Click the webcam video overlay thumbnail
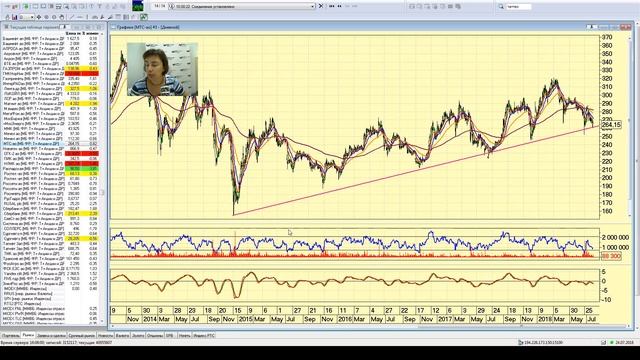 [x=162, y=69]
